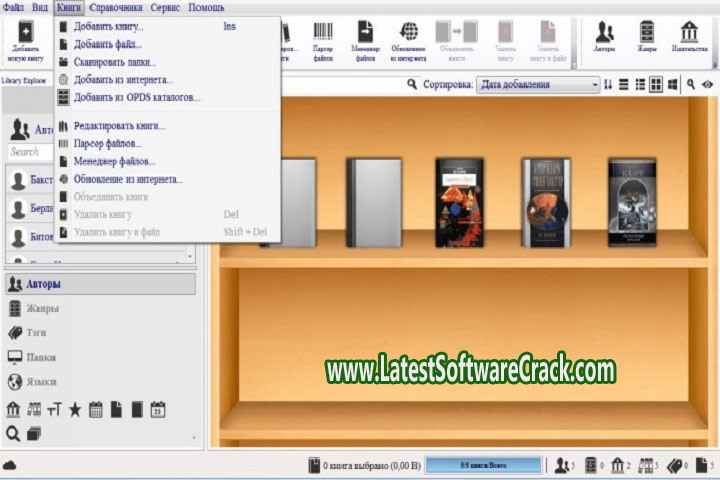
Task: Switch to tiles view icon
Action: click(673, 85)
